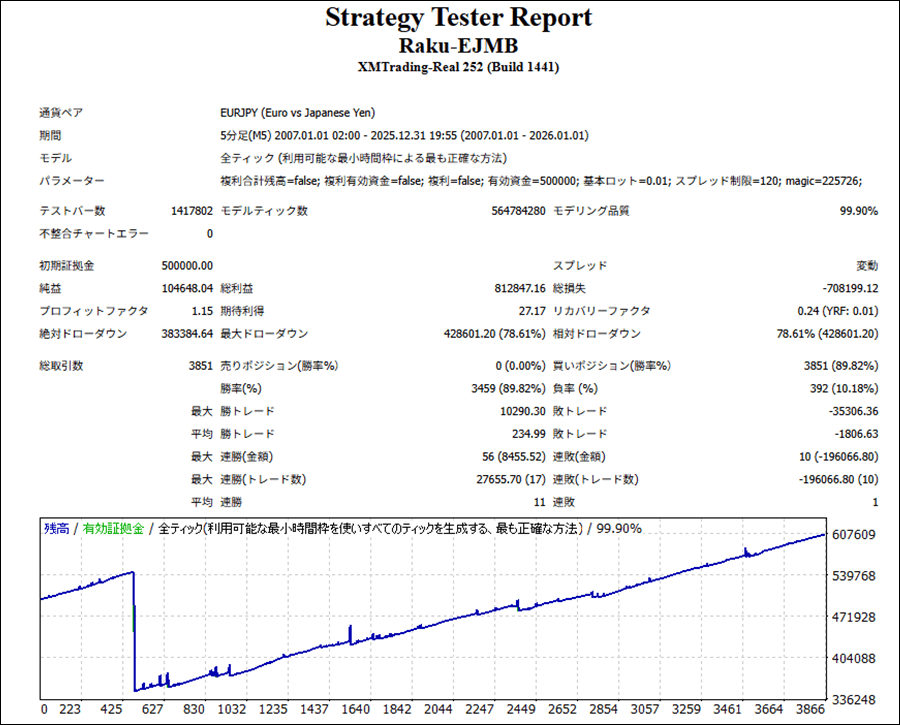900x725 pixels.
Task: Click the 607609 chart axis label
Action: (x=854, y=534)
